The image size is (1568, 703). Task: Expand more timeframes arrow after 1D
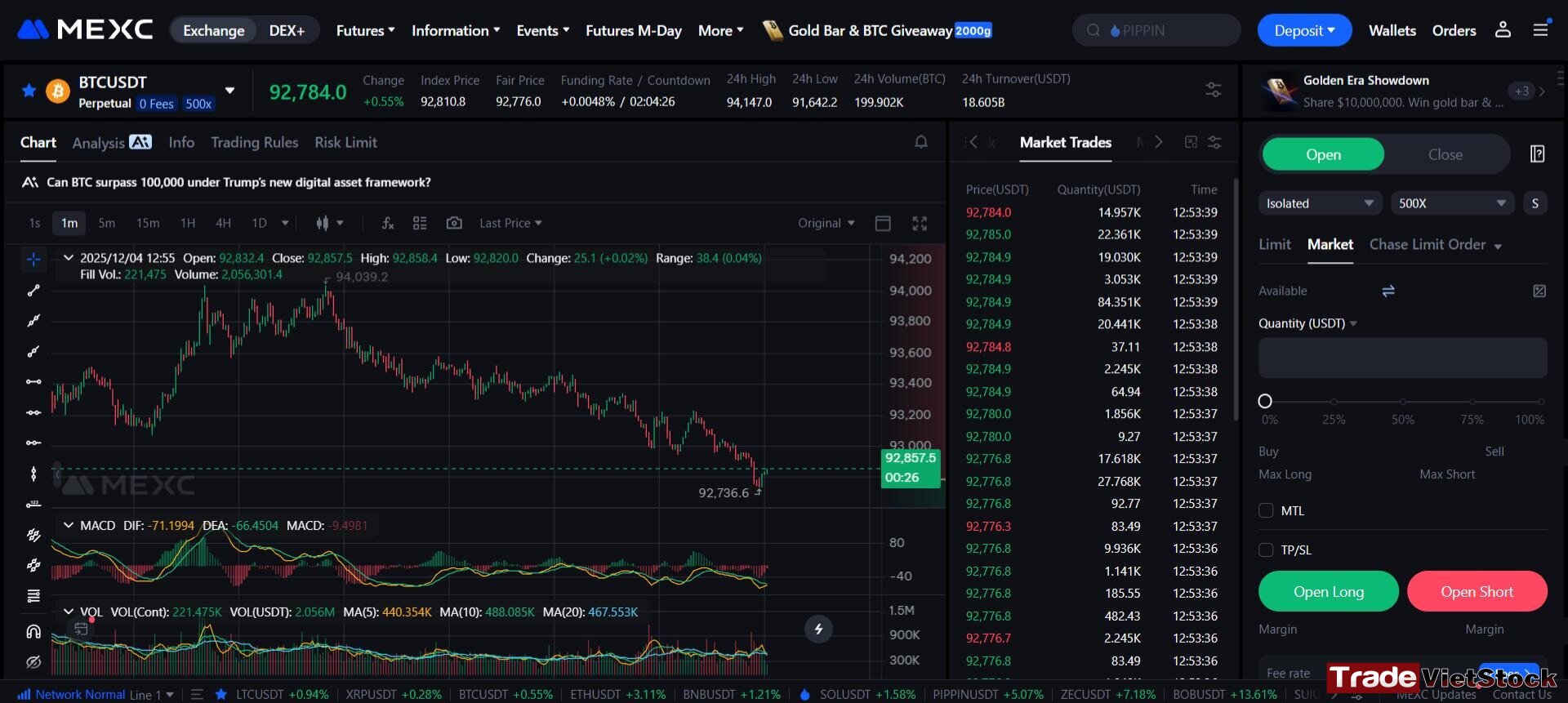click(x=285, y=223)
